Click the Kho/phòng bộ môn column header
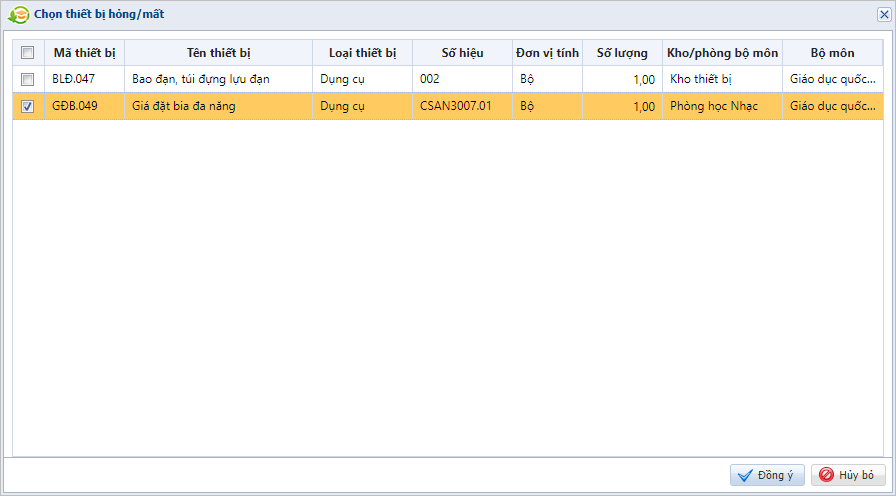This screenshot has height=496, width=896. (723, 53)
